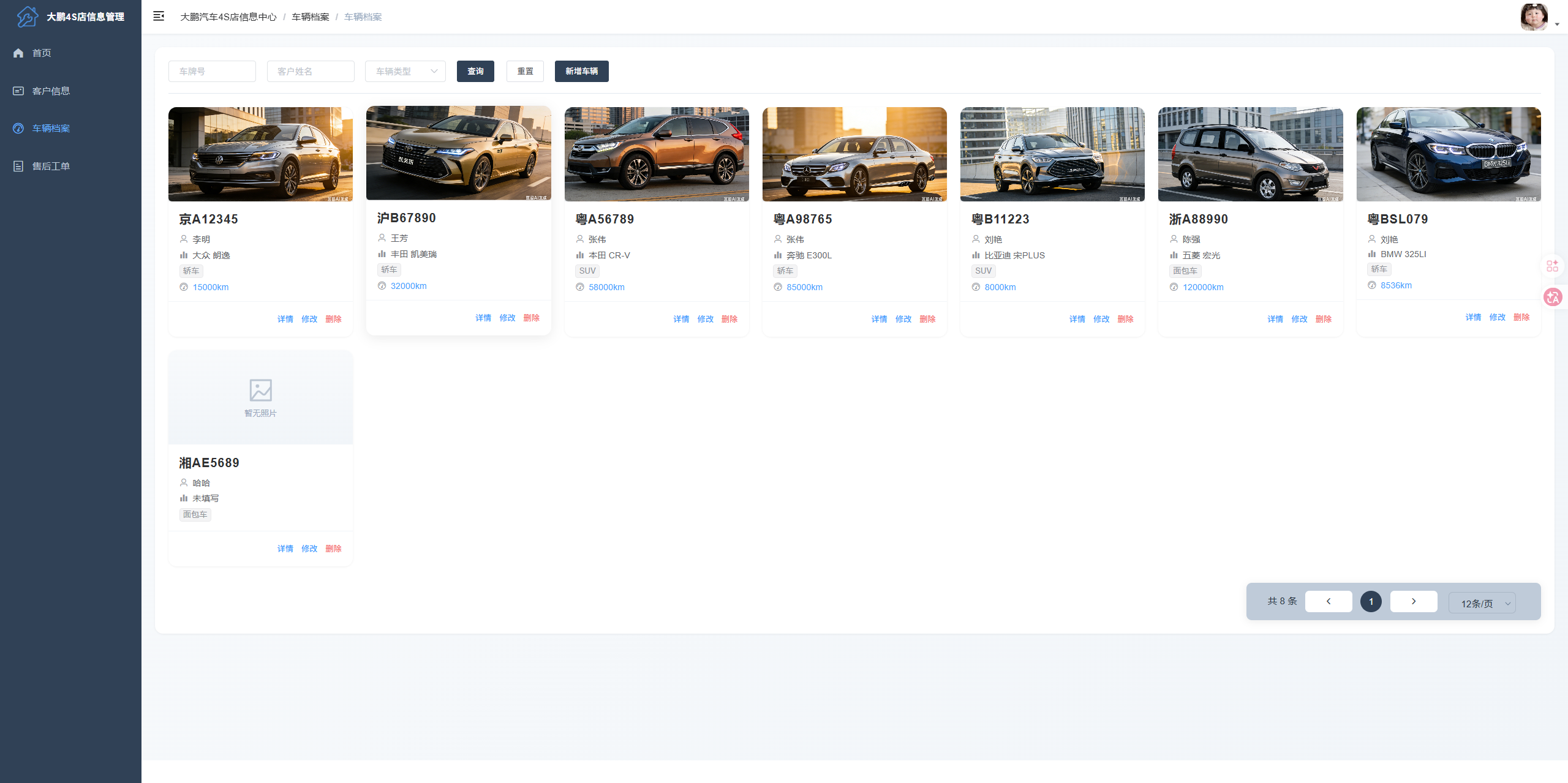Focus the 车牌号 input field

[x=212, y=71]
